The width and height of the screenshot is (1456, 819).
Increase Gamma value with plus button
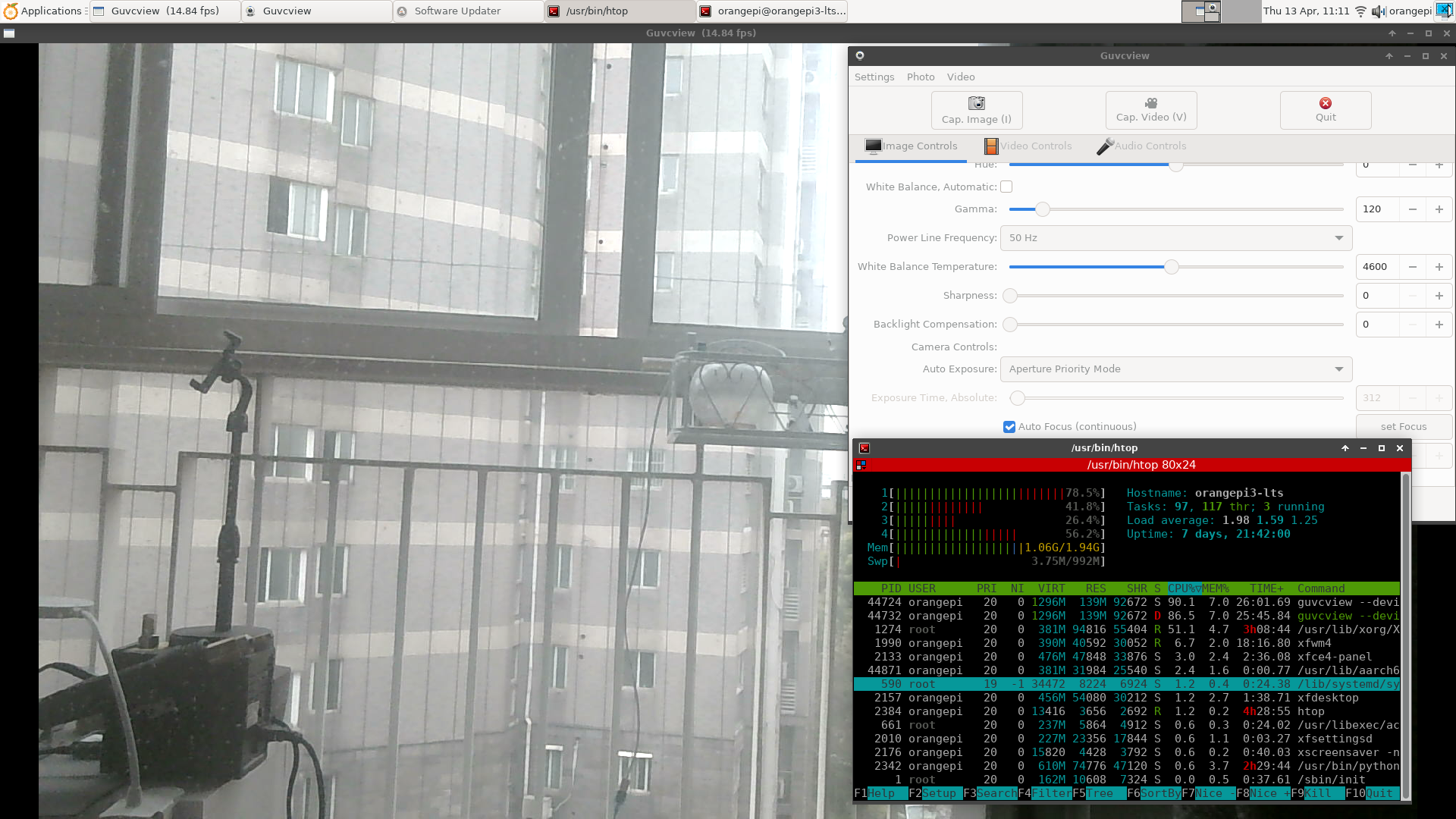1439,209
